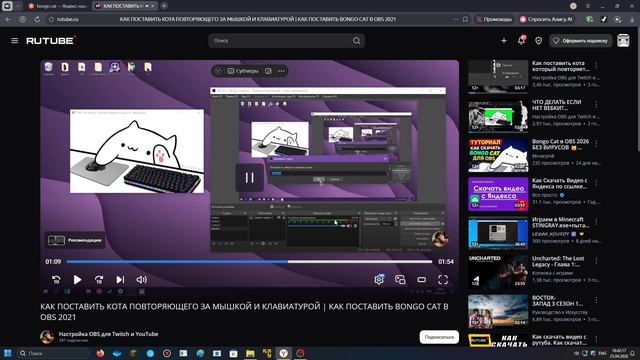This screenshot has width=640, height=360.
Task: Enable picture-in-picture mode in the player
Action: pos(400,280)
